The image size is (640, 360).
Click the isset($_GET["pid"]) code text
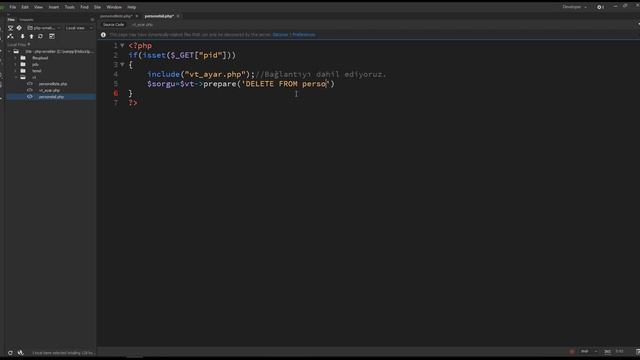186,55
